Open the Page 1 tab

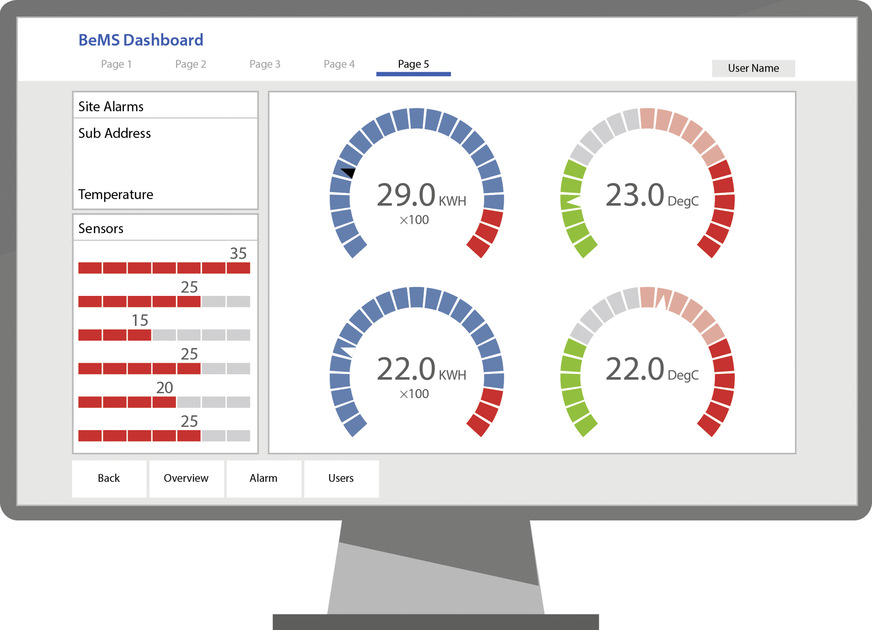coord(116,64)
